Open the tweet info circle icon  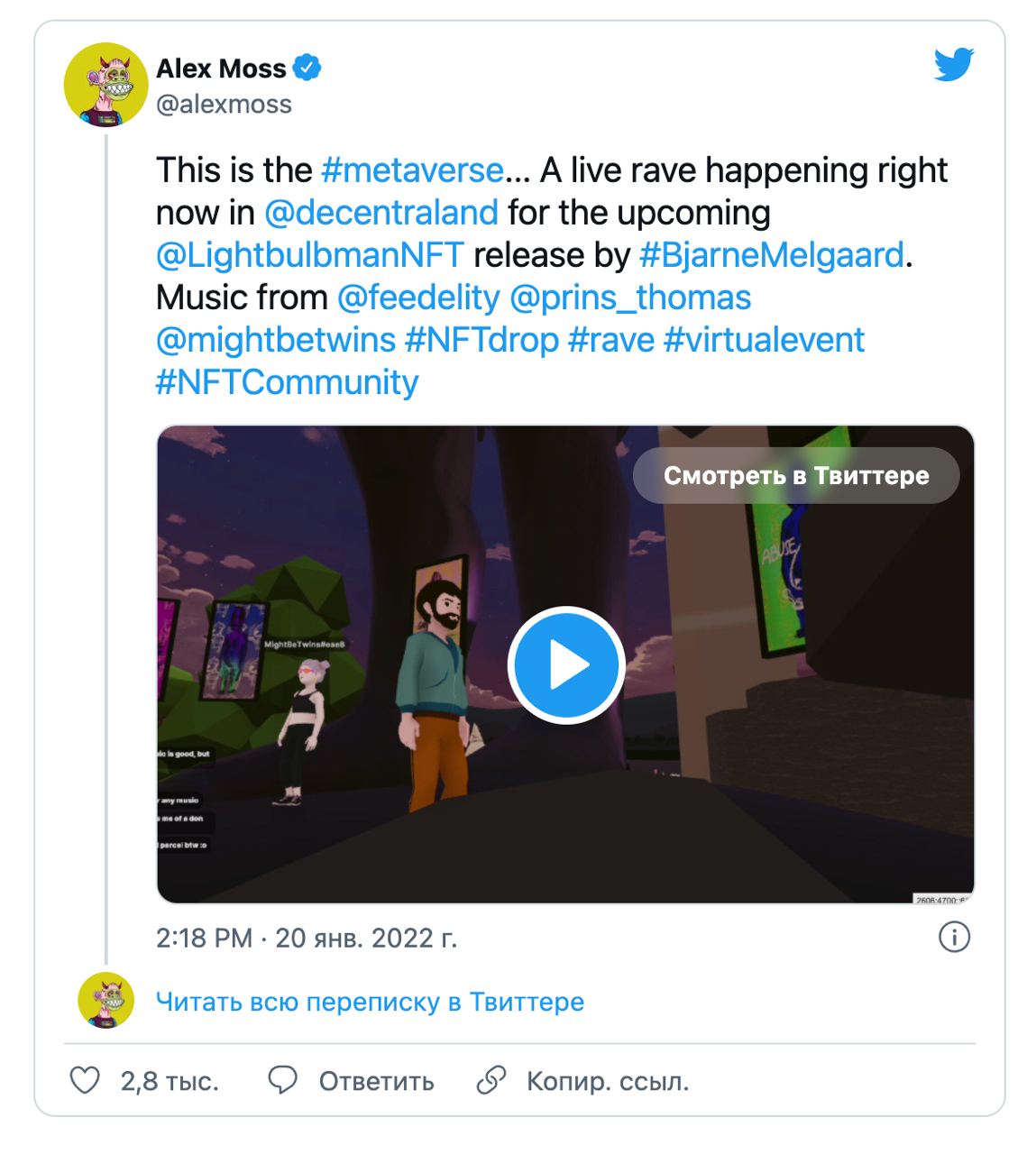pyautogui.click(x=954, y=937)
